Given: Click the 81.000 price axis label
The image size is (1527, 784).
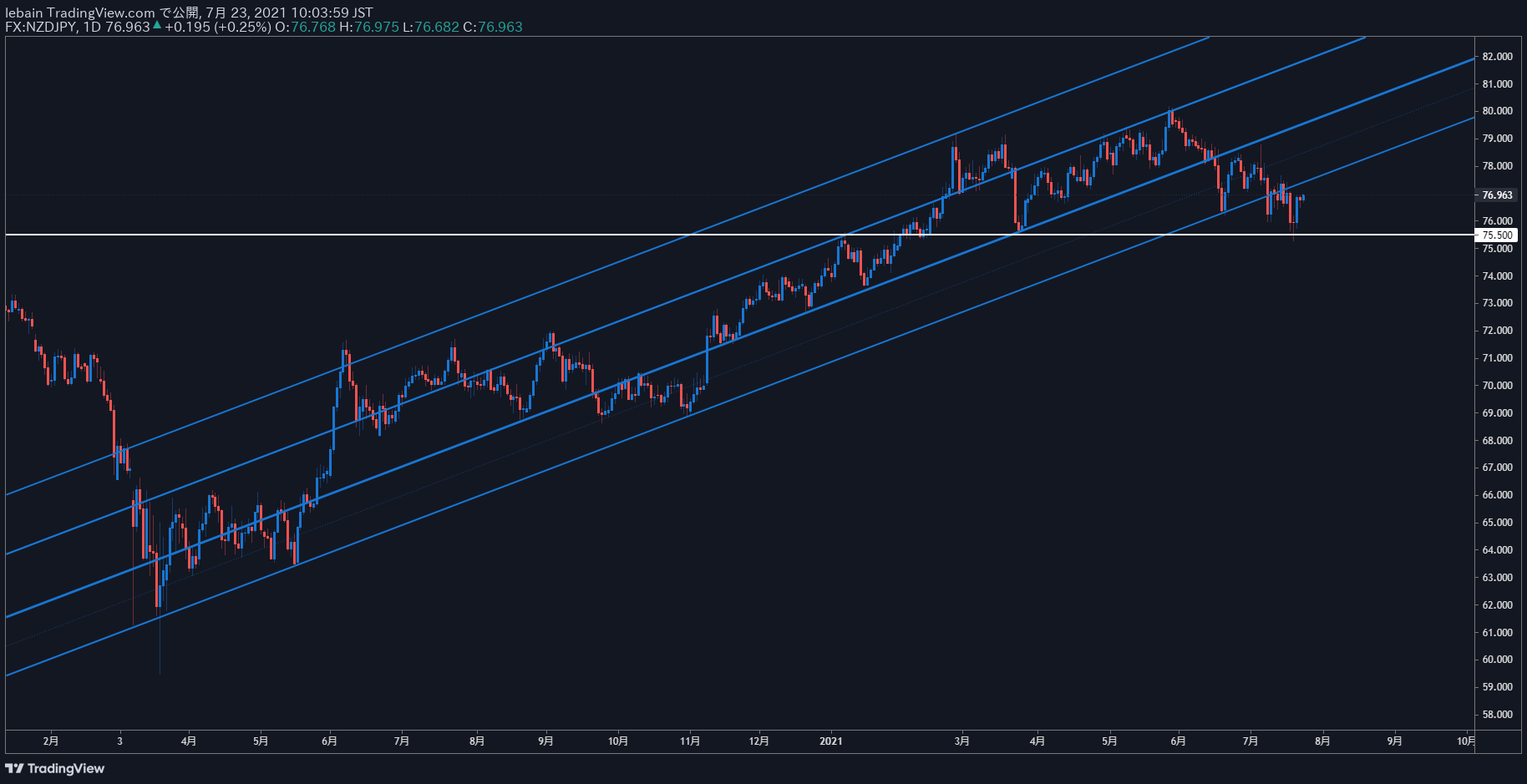Looking at the screenshot, I should coord(1497,84).
